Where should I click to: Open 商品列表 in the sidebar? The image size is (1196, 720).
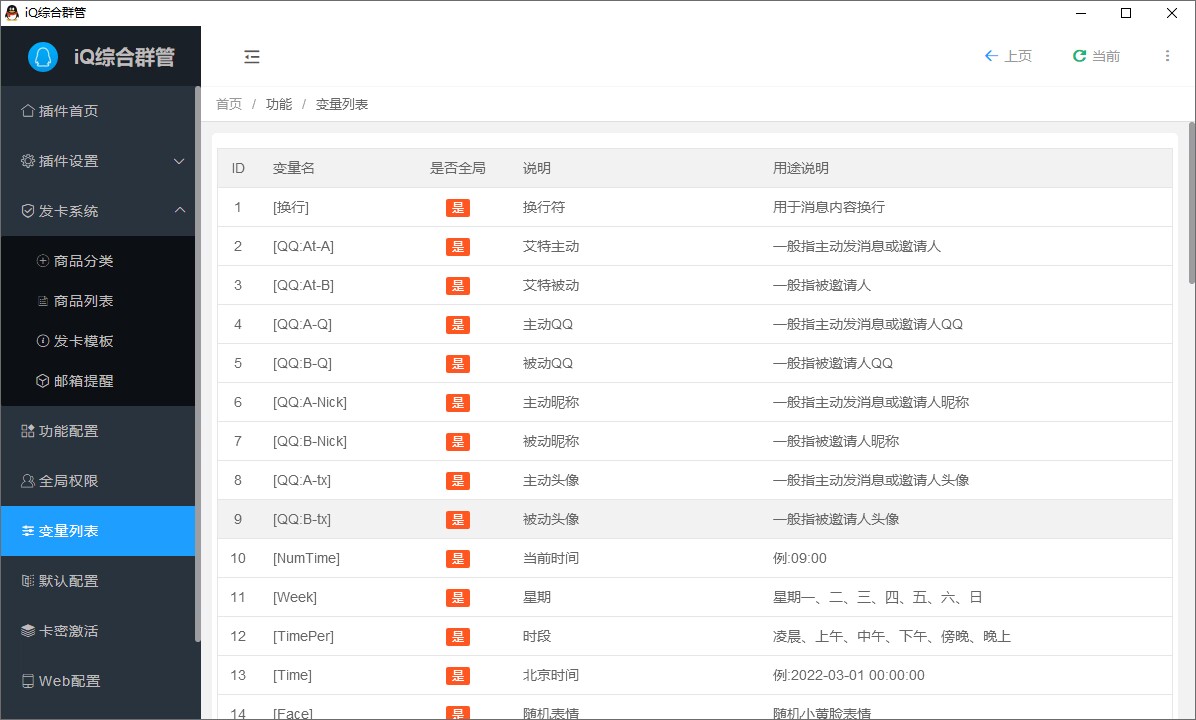pyautogui.click(x=84, y=301)
